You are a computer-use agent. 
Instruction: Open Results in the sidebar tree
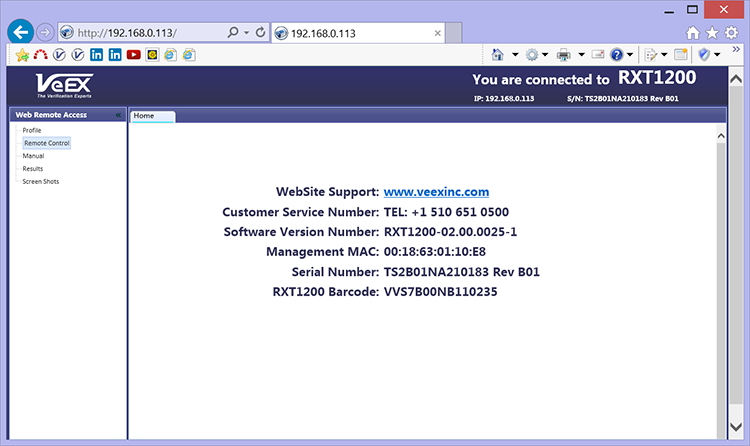point(33,169)
